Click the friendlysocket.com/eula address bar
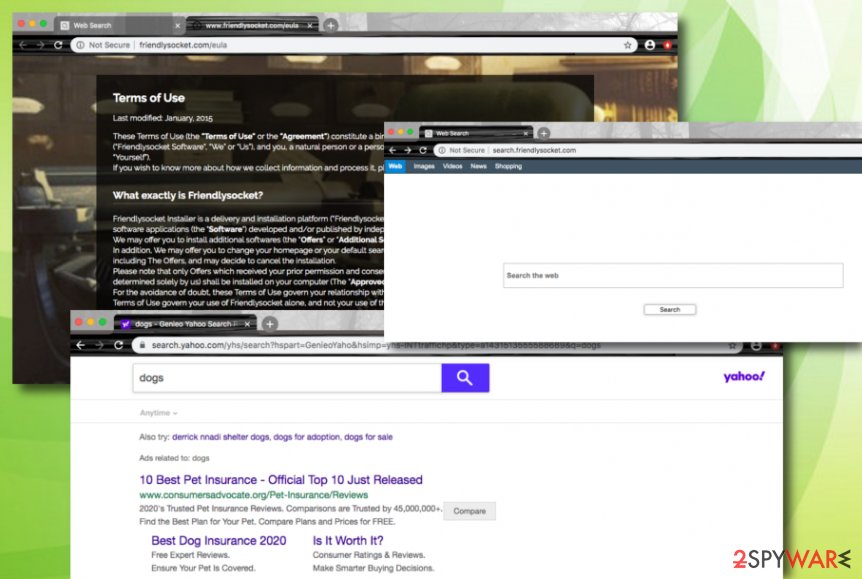 [352, 45]
